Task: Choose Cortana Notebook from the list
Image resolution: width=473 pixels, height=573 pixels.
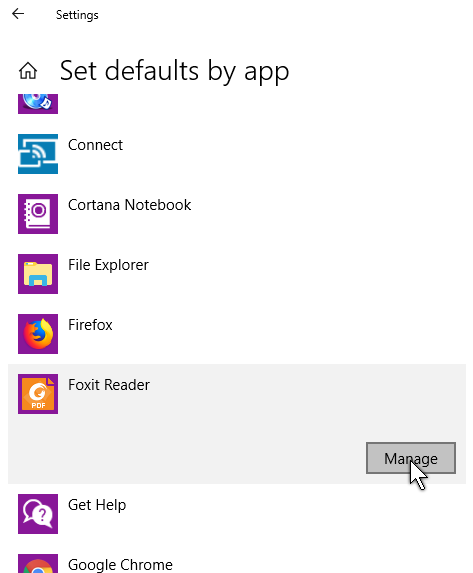Action: pos(129,205)
